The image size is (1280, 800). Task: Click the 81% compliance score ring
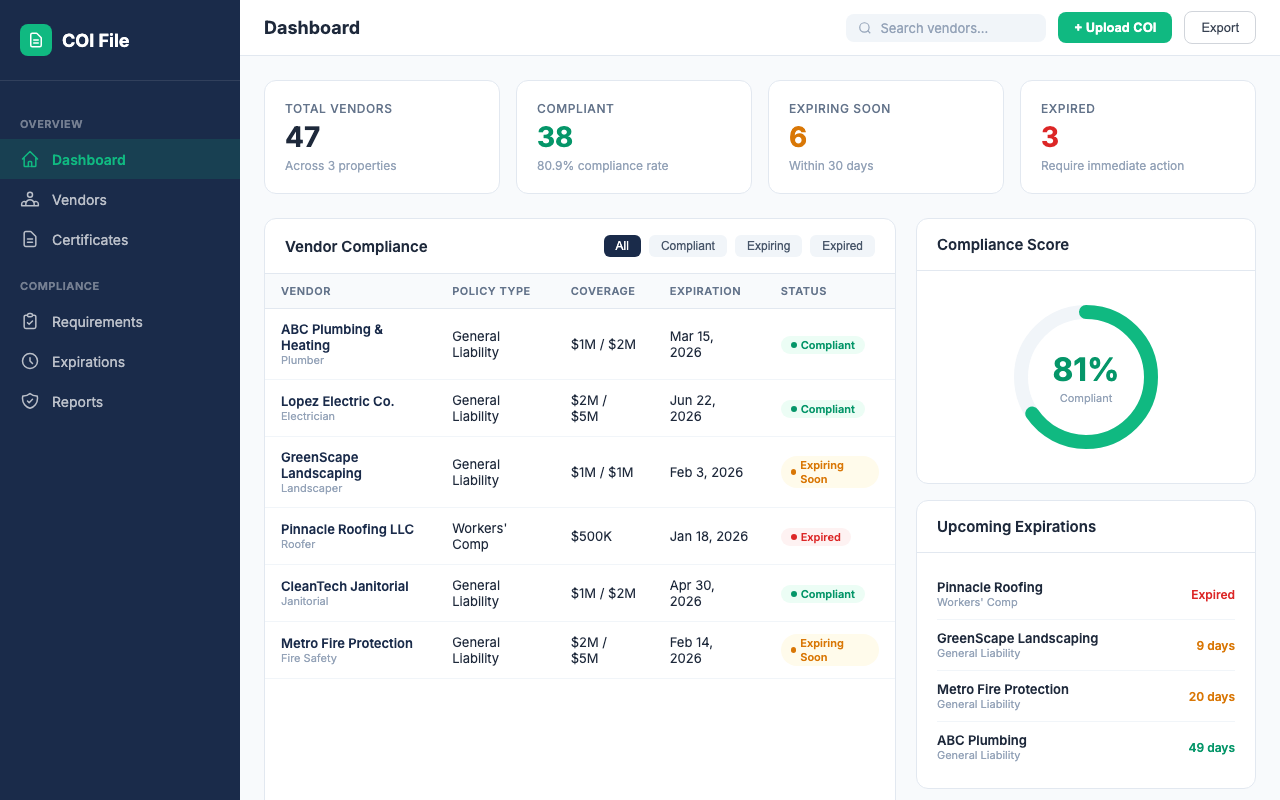[1086, 377]
